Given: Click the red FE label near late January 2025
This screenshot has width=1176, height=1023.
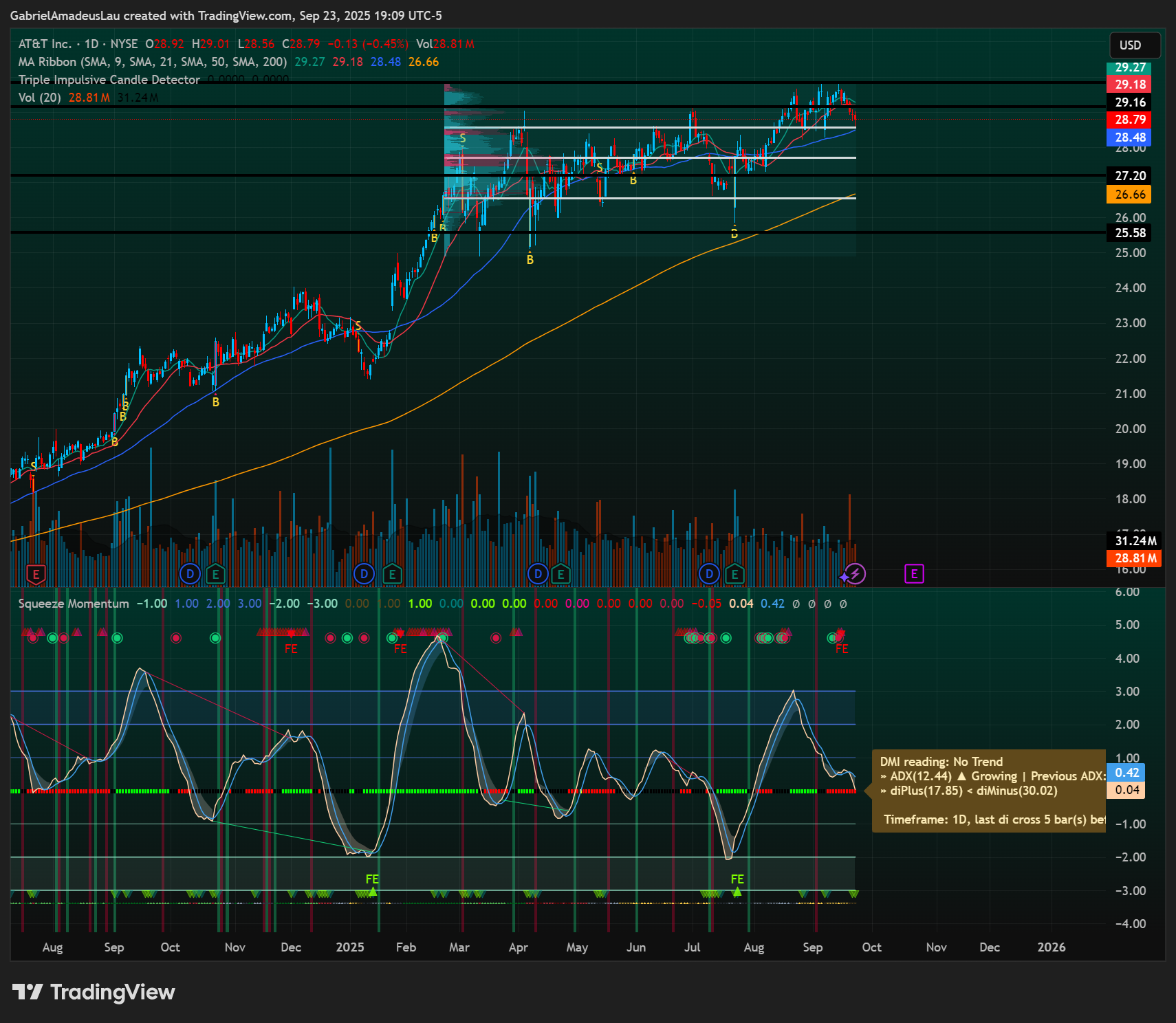Looking at the screenshot, I should click(400, 648).
